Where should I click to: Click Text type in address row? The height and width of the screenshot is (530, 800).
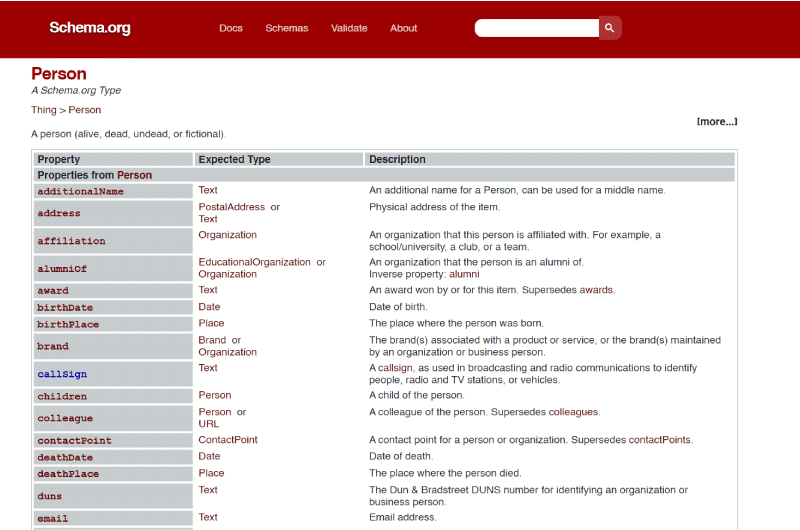coord(208,219)
